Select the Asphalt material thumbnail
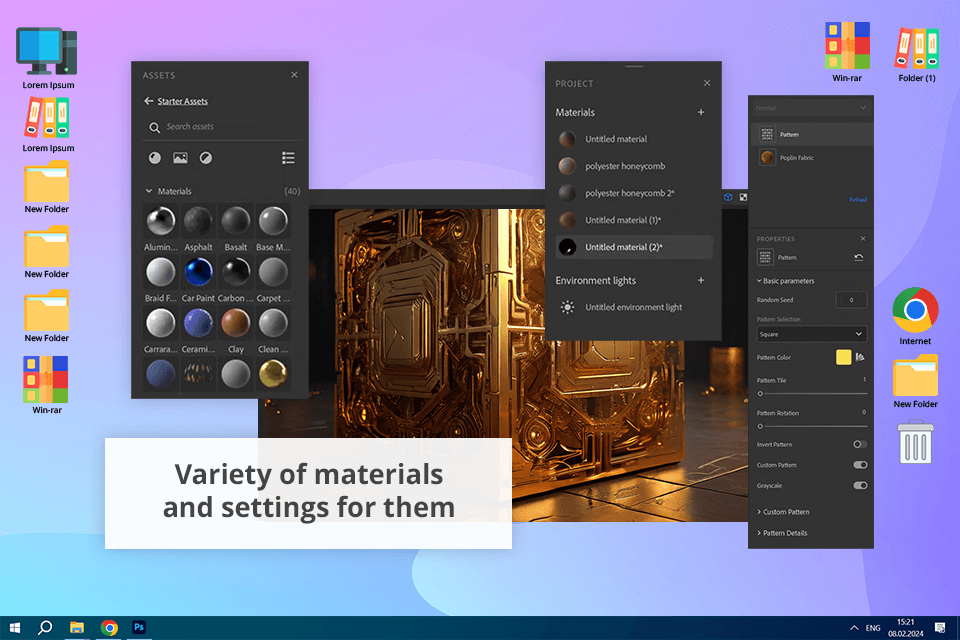960x640 pixels. pyautogui.click(x=198, y=221)
